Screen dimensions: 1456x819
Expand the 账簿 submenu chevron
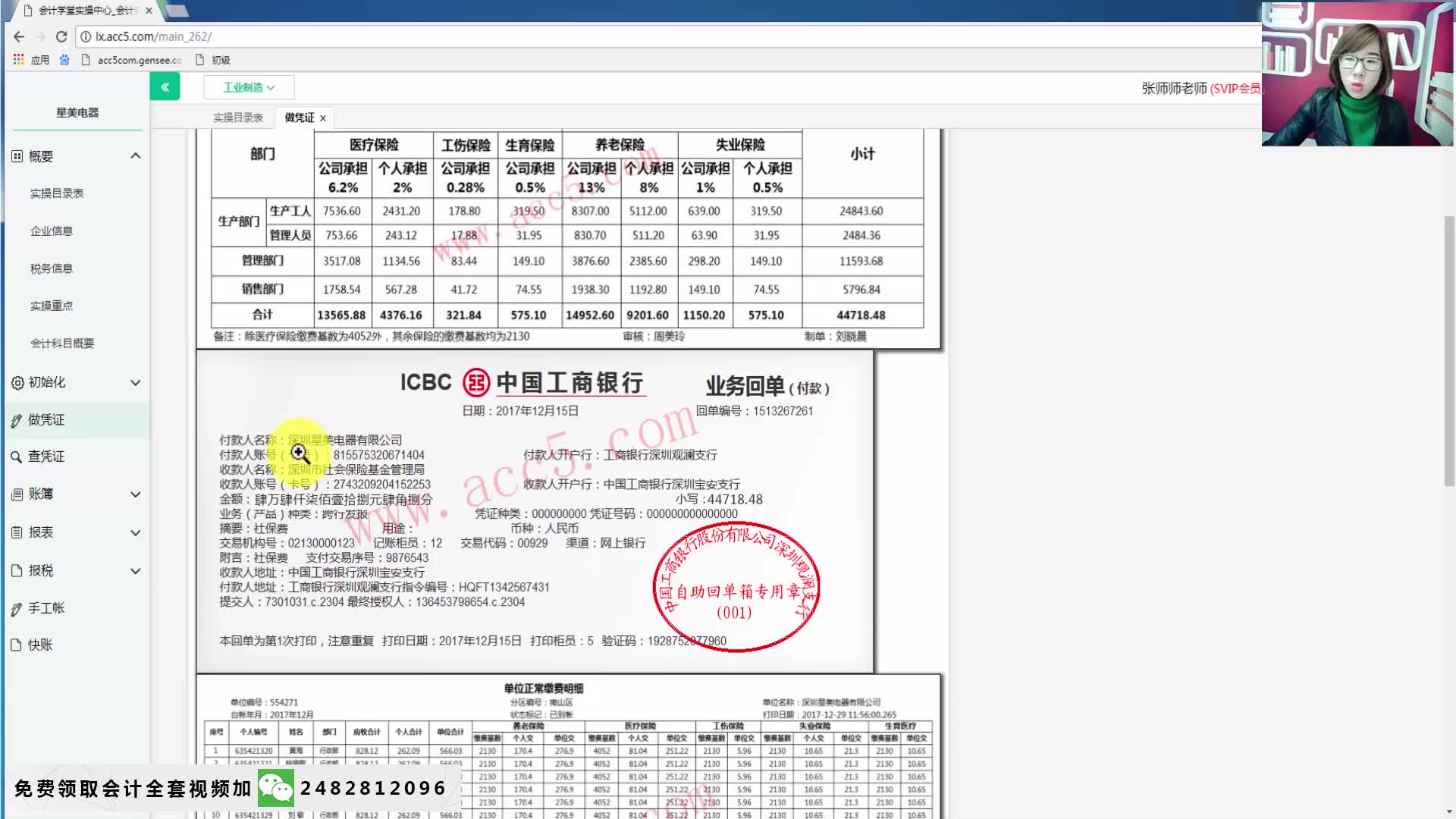click(x=136, y=494)
